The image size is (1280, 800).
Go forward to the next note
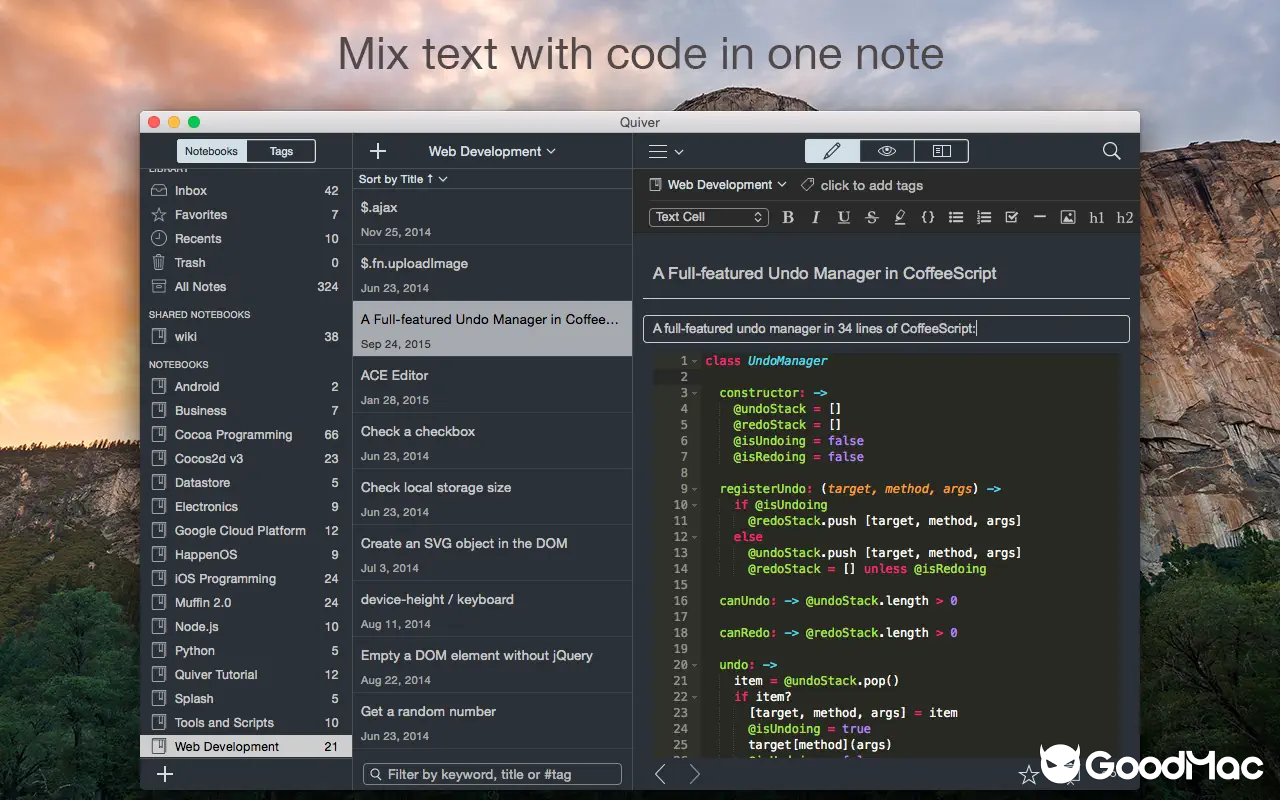[x=695, y=773]
